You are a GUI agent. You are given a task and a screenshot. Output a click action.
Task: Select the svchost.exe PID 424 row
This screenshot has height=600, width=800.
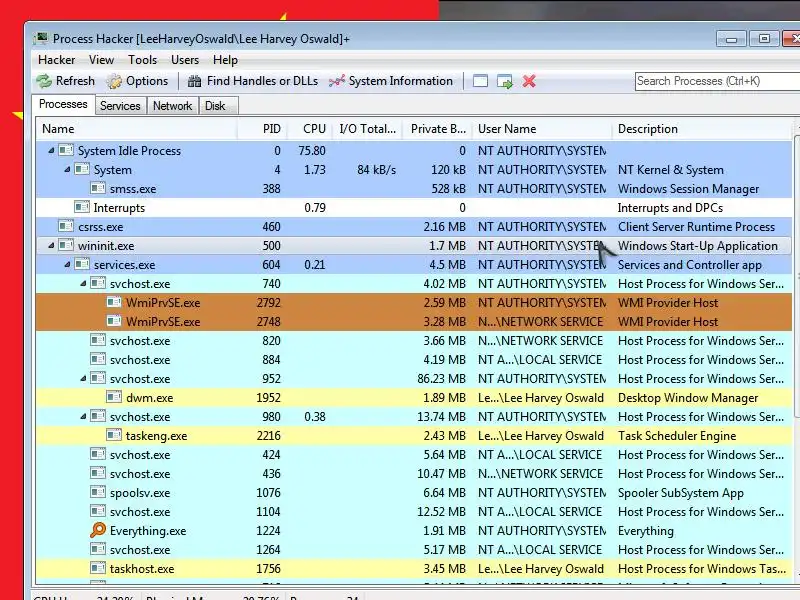click(x=414, y=455)
